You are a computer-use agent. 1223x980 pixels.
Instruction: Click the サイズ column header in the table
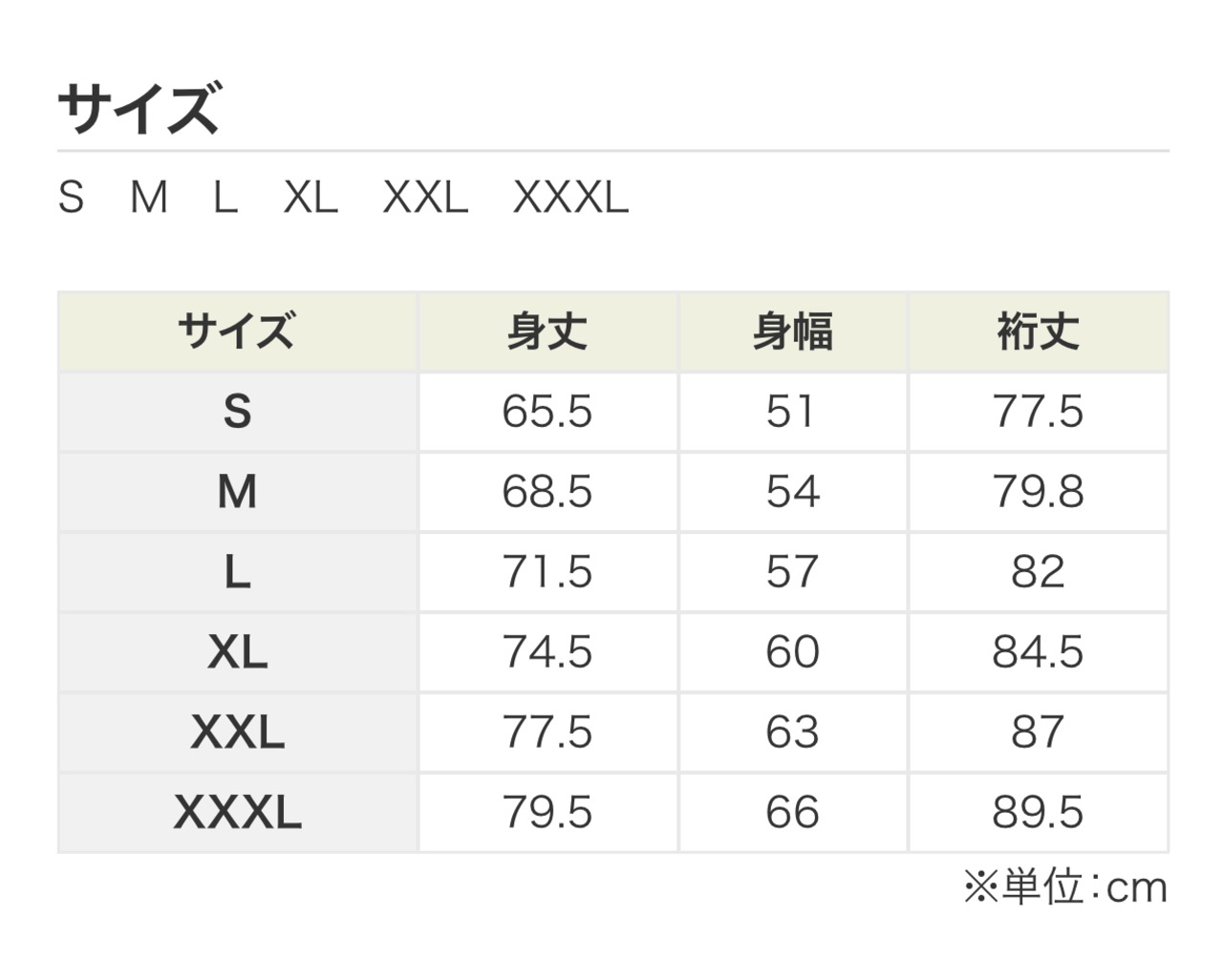pos(237,331)
